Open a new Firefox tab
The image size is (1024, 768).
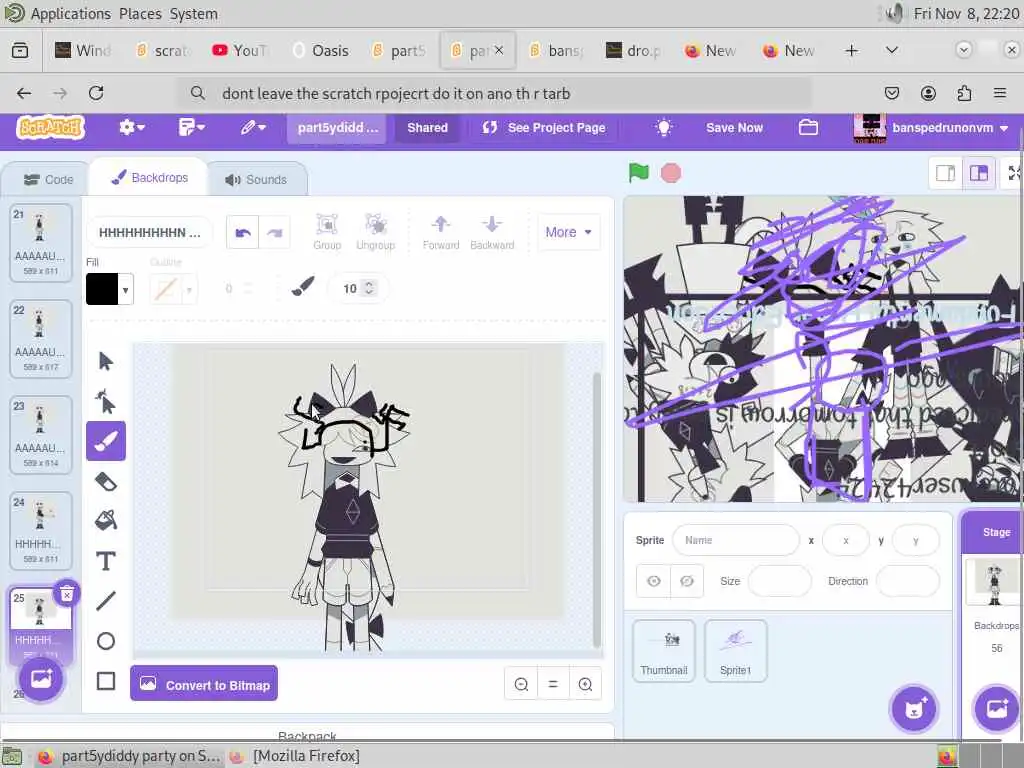click(852, 50)
